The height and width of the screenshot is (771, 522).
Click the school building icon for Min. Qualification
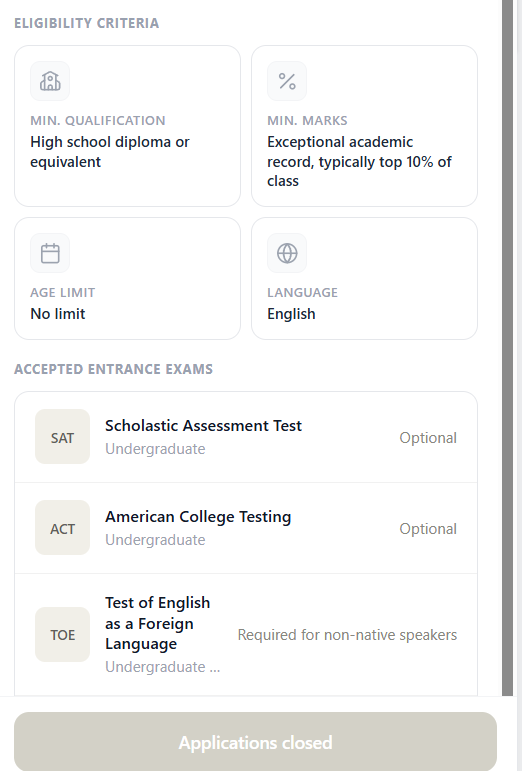point(50,81)
